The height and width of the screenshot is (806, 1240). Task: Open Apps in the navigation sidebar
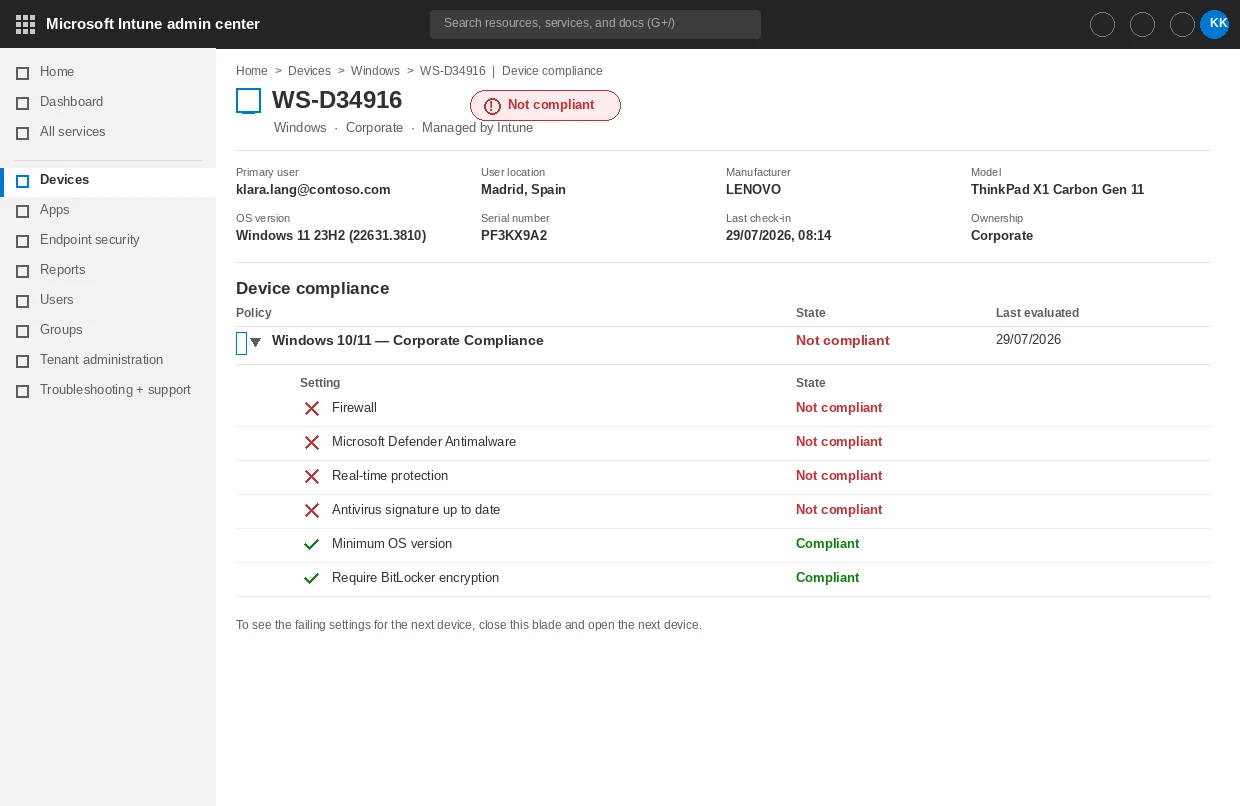tap(108, 210)
